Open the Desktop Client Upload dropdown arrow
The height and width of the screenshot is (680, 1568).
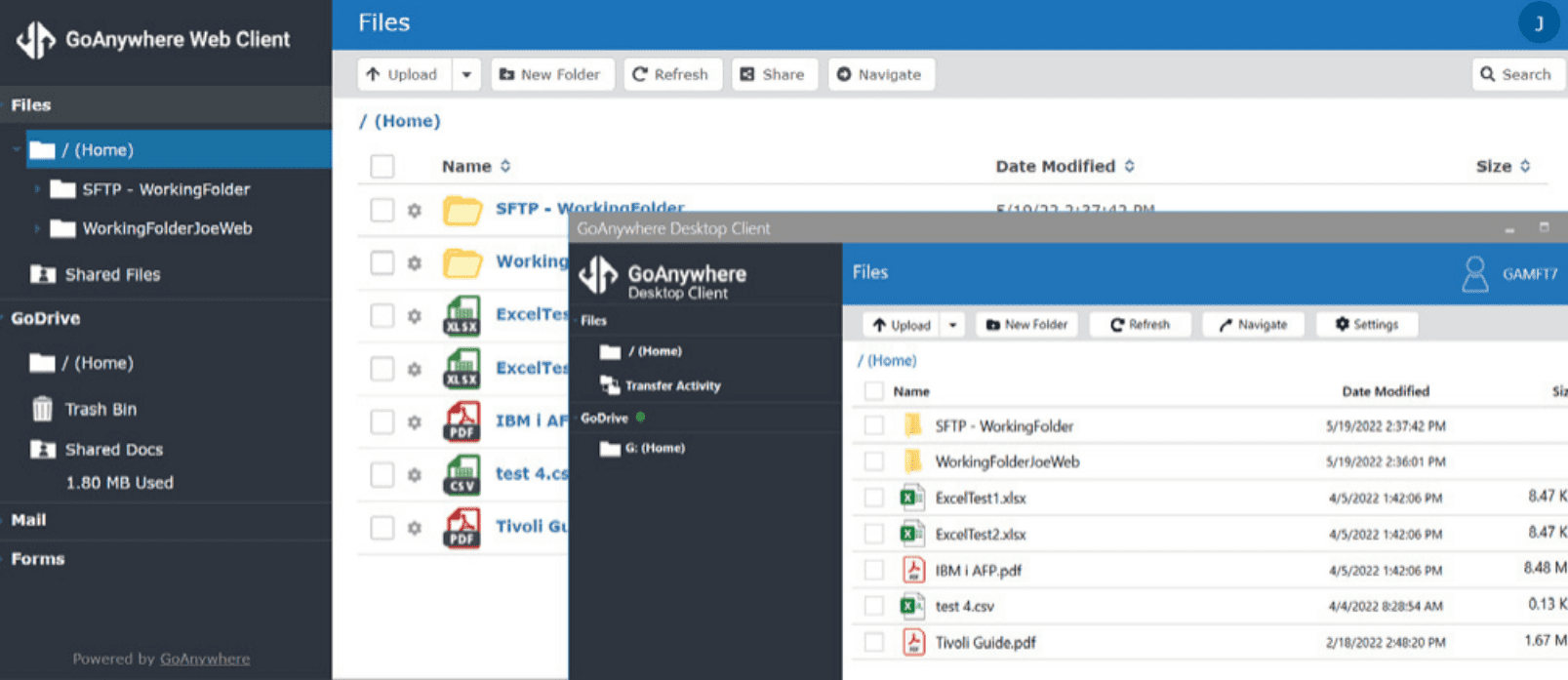pyautogui.click(x=952, y=325)
